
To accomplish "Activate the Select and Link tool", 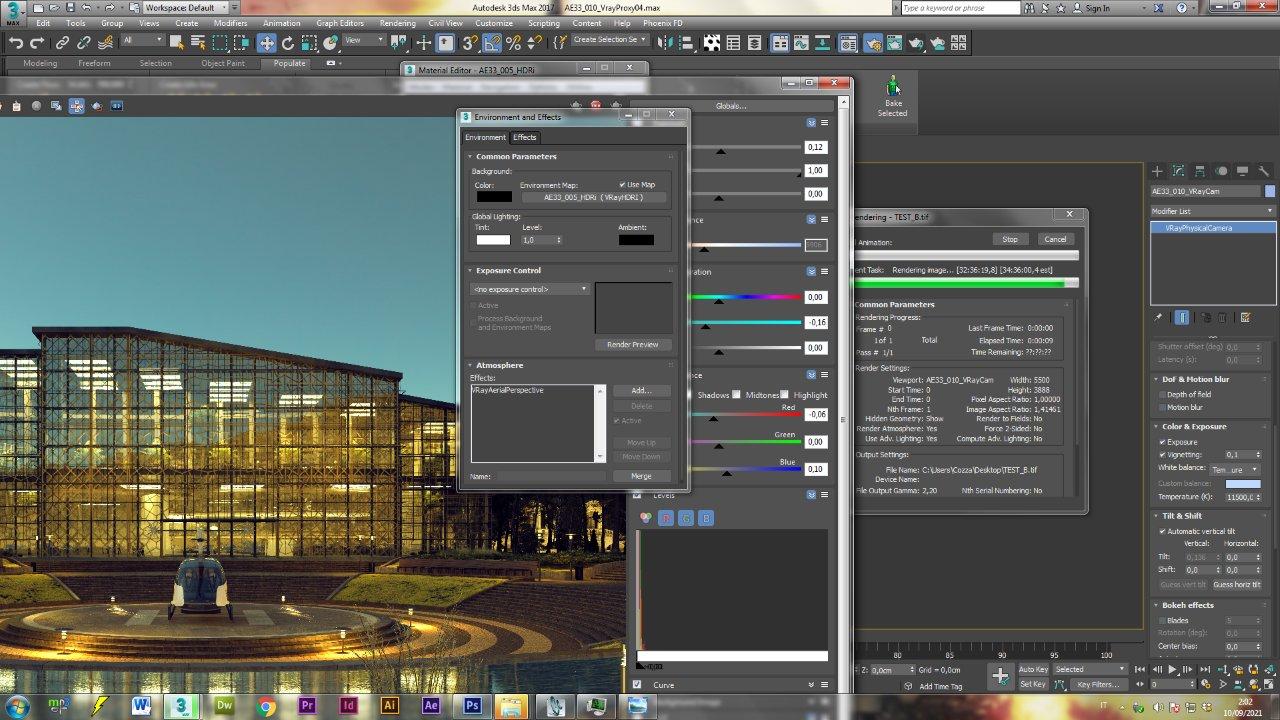I will pos(63,43).
